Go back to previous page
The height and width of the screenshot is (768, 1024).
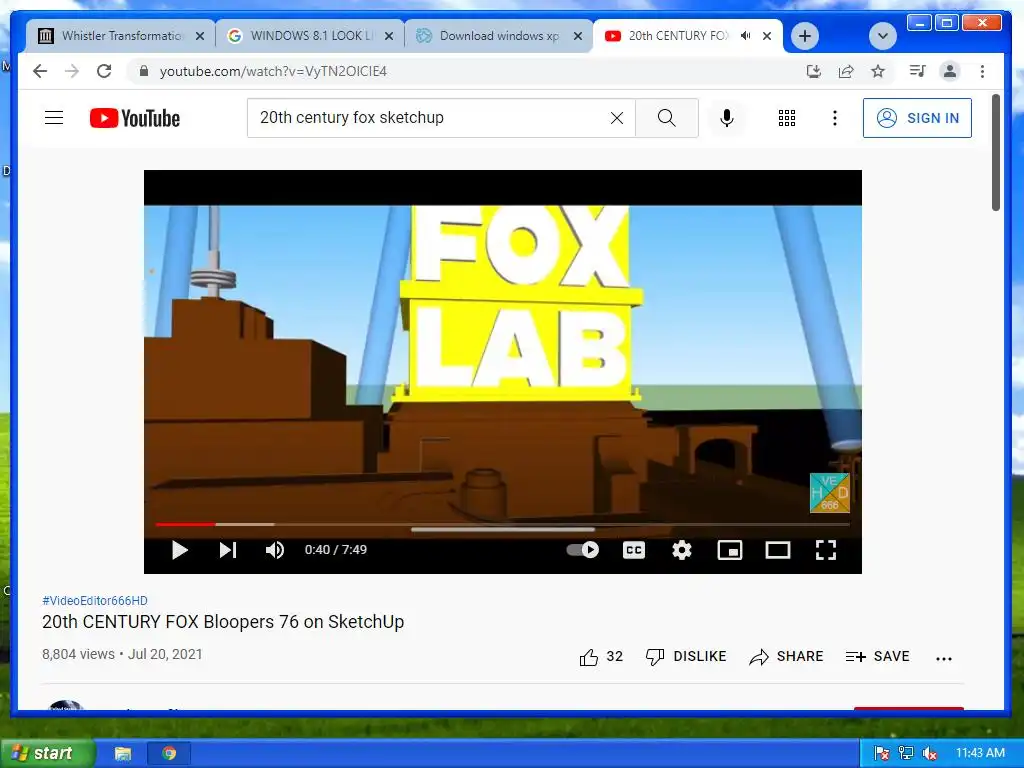(40, 71)
